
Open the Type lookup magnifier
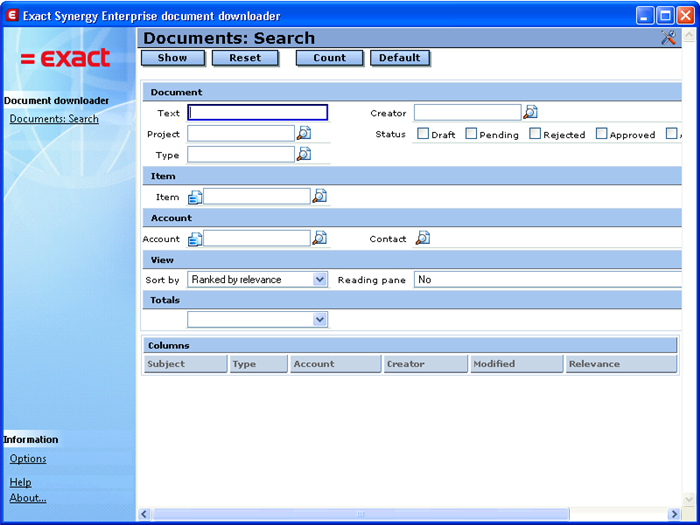[304, 154]
